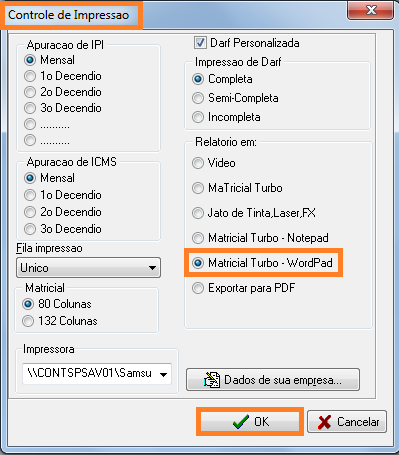Close the Controle de Impressao dialog

click(370, 10)
